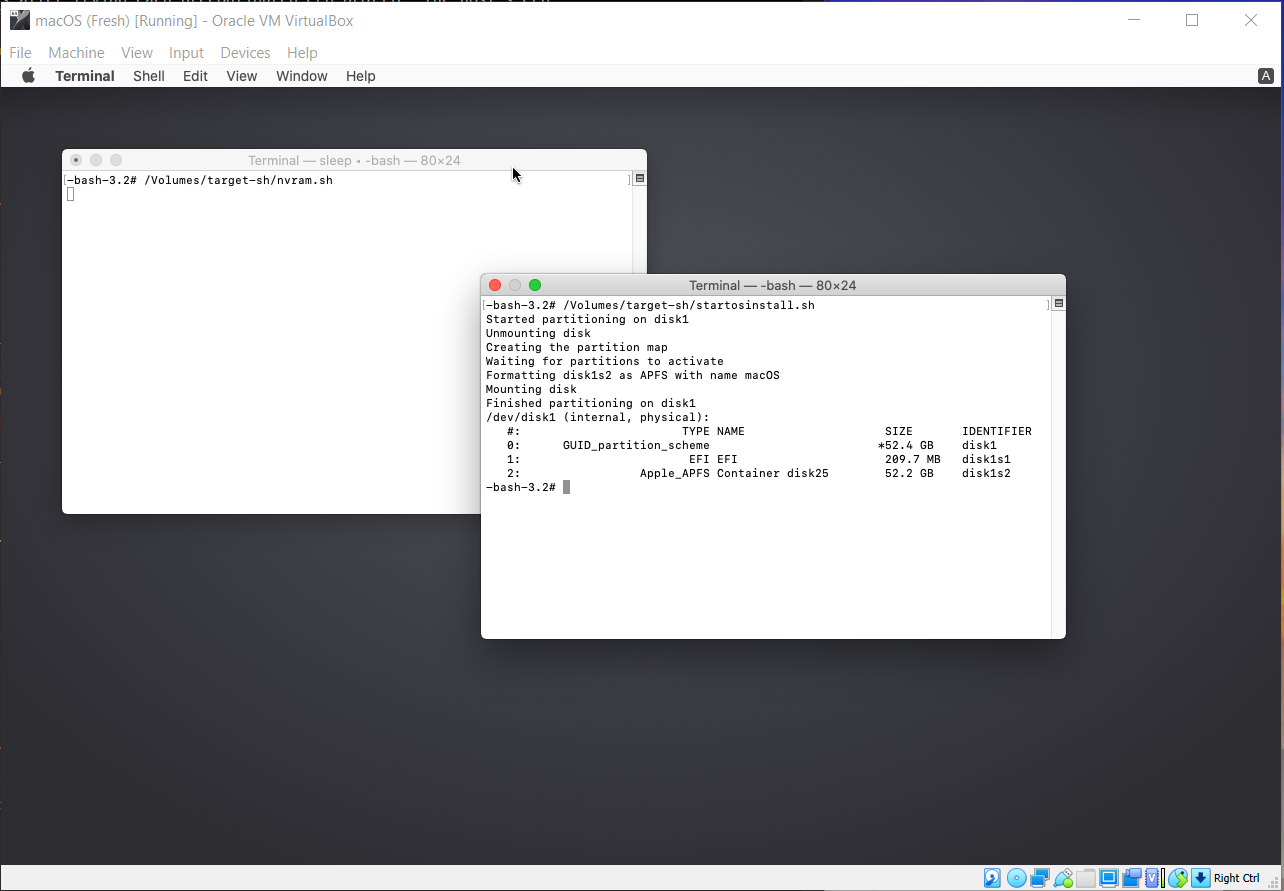Image resolution: width=1284 pixels, height=891 pixels.
Task: Click the Right Ctrl host key indicator
Action: [1238, 877]
